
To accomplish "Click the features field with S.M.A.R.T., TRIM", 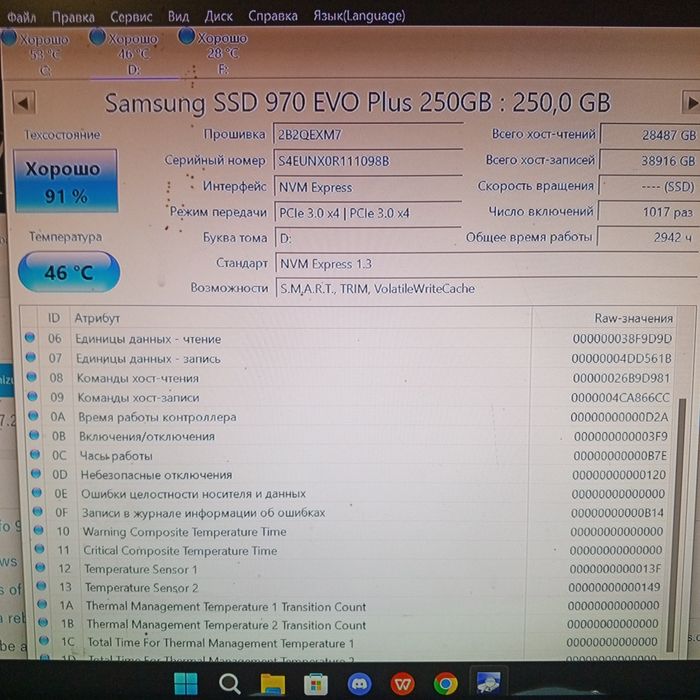I will 487,289.
